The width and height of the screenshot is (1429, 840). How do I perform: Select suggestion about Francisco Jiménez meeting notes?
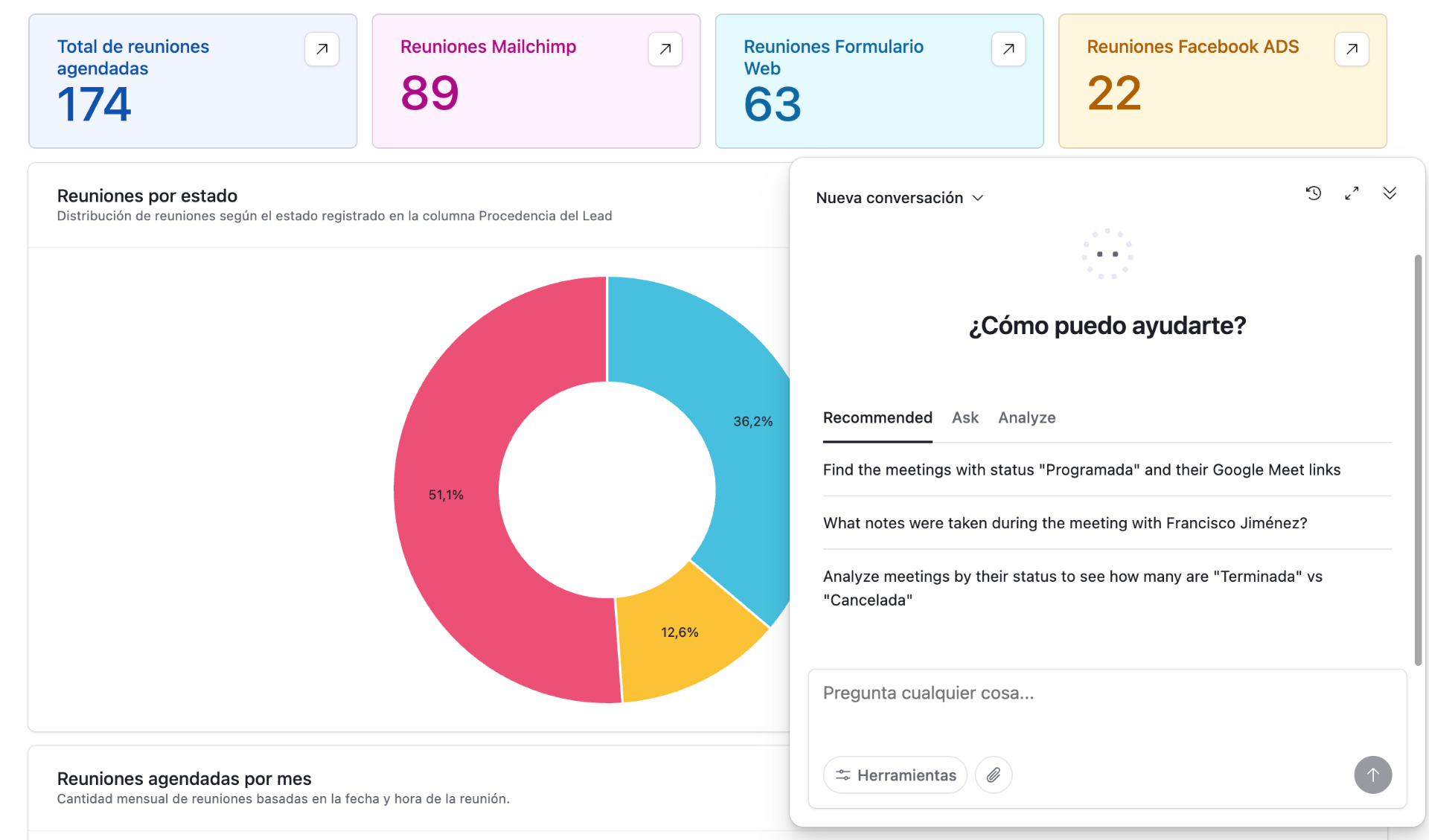pyautogui.click(x=1107, y=523)
